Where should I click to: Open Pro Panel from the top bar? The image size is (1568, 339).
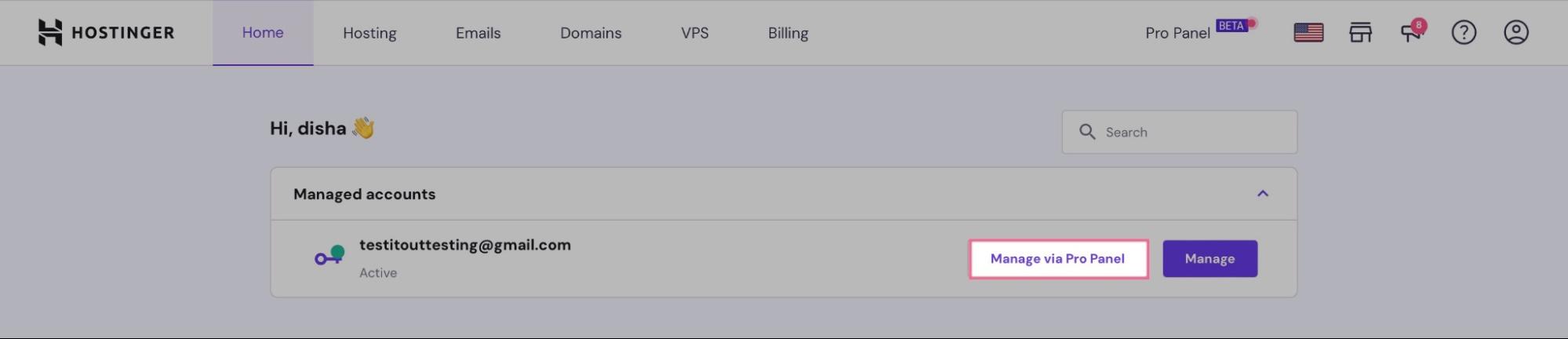tap(1177, 33)
